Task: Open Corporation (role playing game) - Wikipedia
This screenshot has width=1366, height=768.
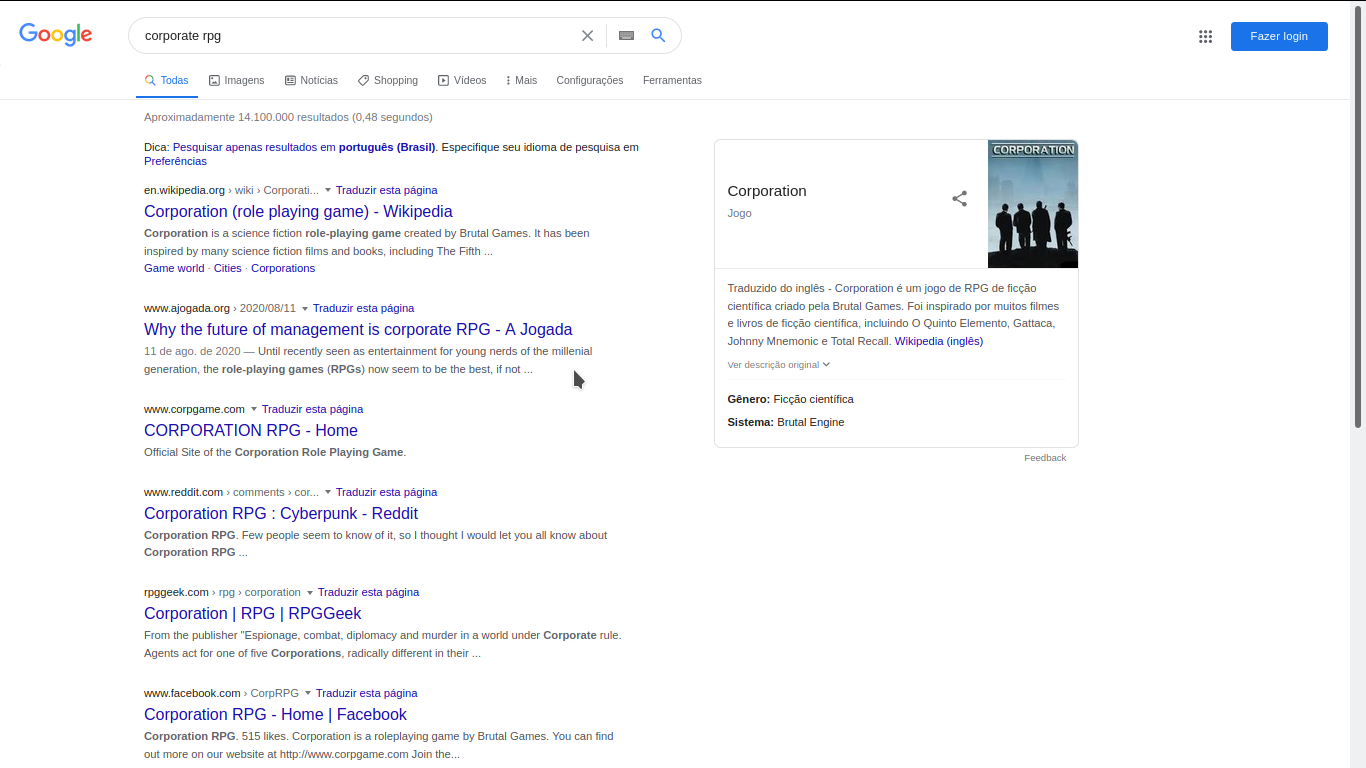Action: [298, 211]
